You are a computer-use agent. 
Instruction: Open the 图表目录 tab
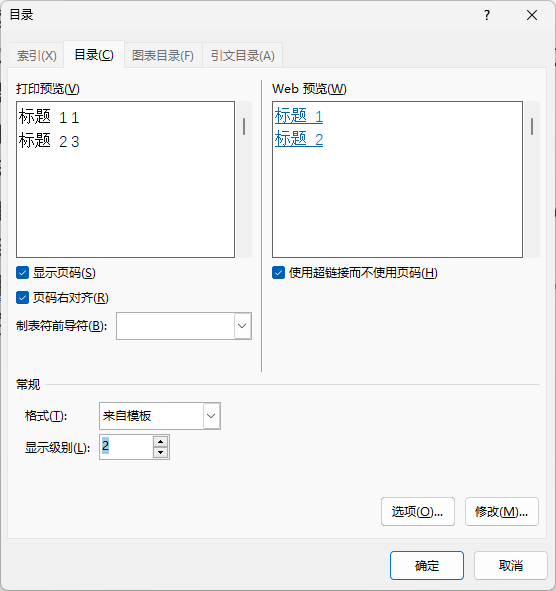tap(163, 55)
